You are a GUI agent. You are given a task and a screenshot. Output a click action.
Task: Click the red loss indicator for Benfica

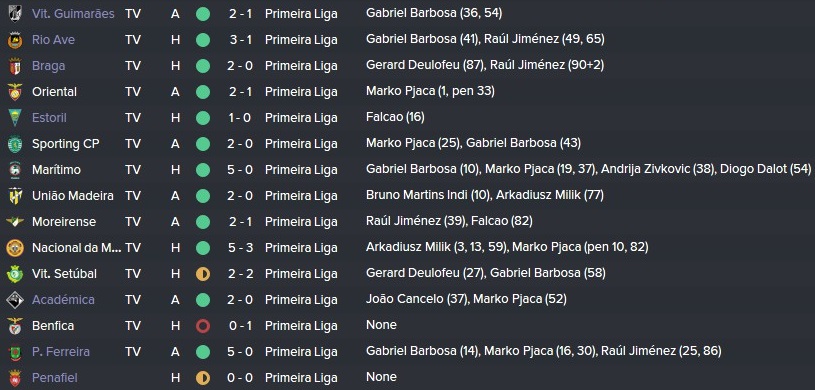pos(203,326)
